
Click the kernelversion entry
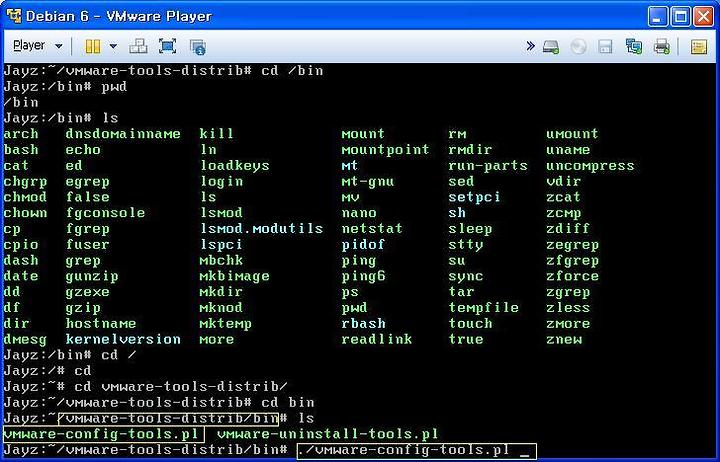[x=123, y=339]
